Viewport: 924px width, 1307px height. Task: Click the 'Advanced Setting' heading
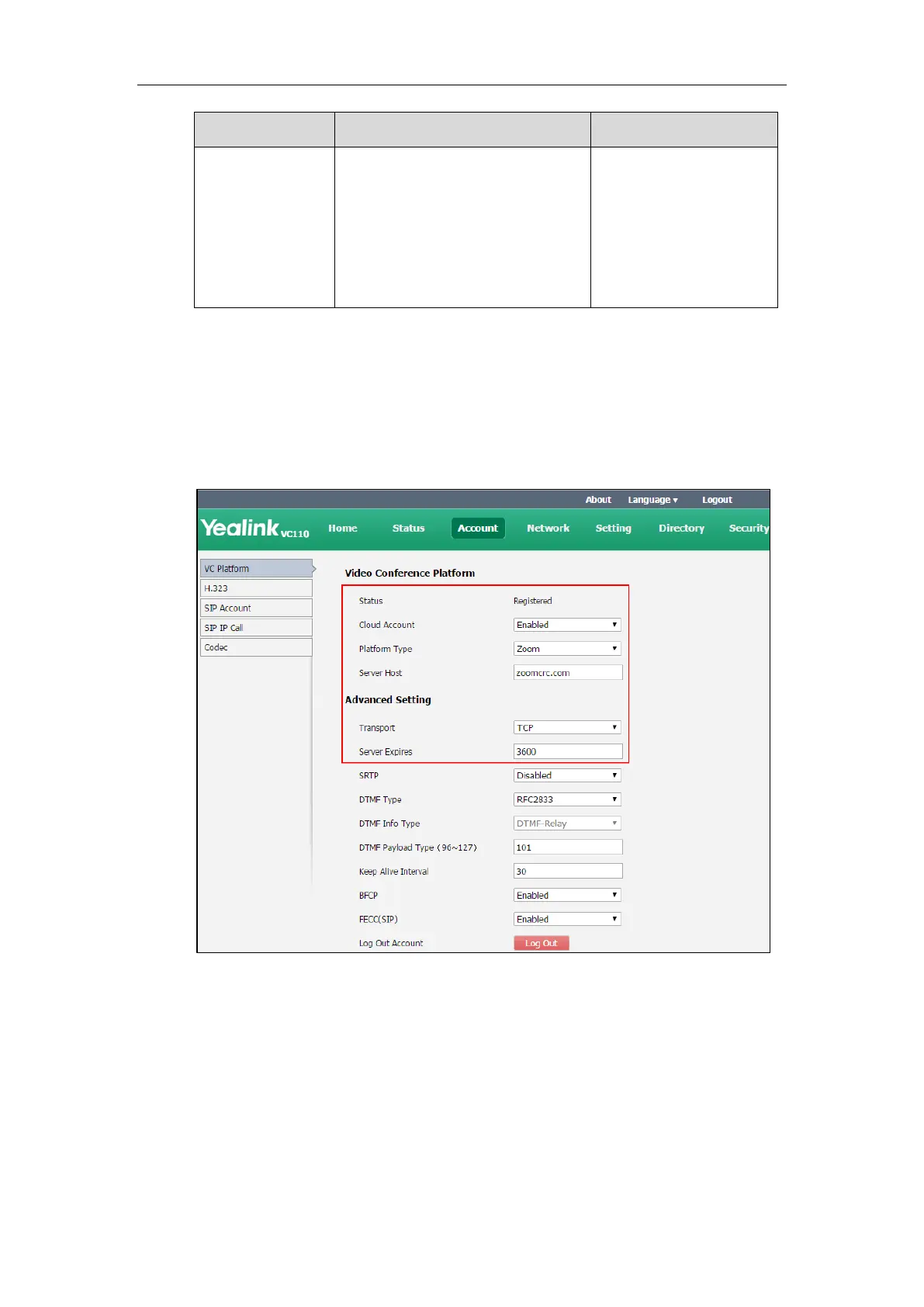click(x=388, y=700)
